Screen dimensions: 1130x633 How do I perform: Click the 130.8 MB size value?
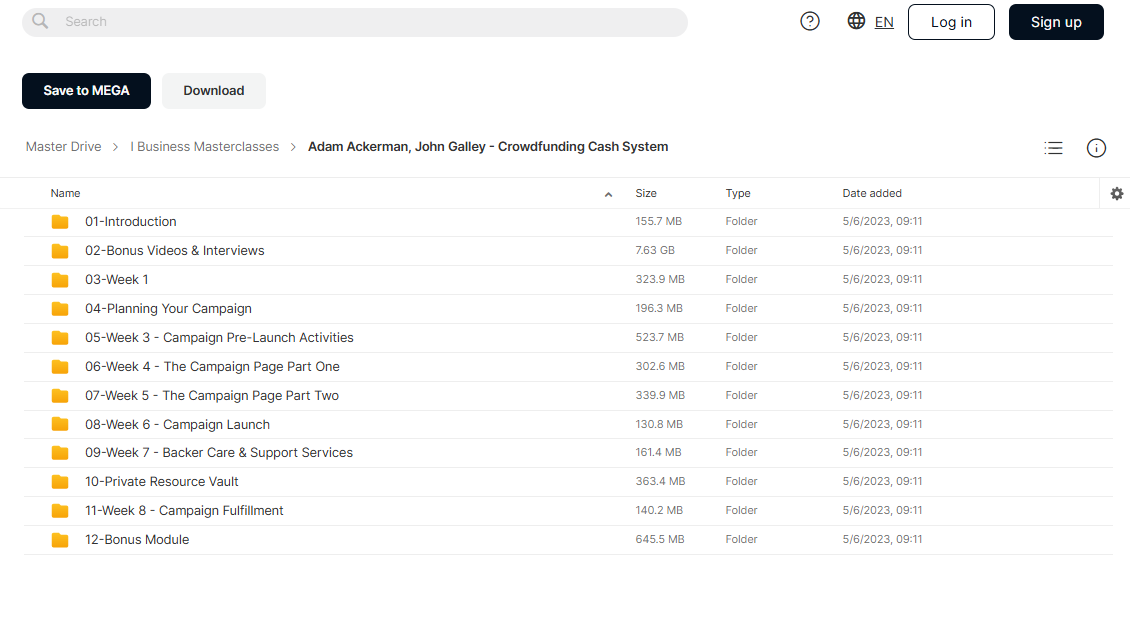(659, 424)
